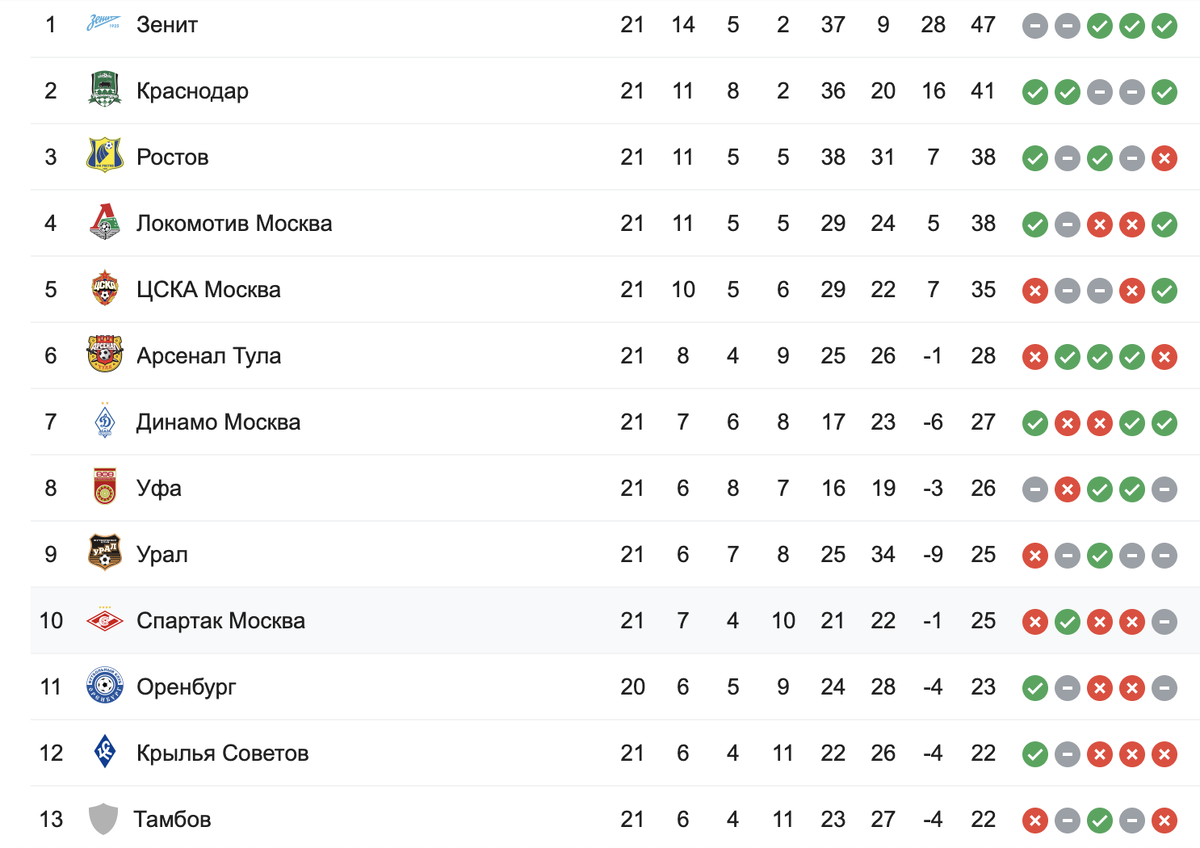Click the Lokomotiv Moscow logo
Viewport: 1200px width, 848px height.
tap(104, 223)
